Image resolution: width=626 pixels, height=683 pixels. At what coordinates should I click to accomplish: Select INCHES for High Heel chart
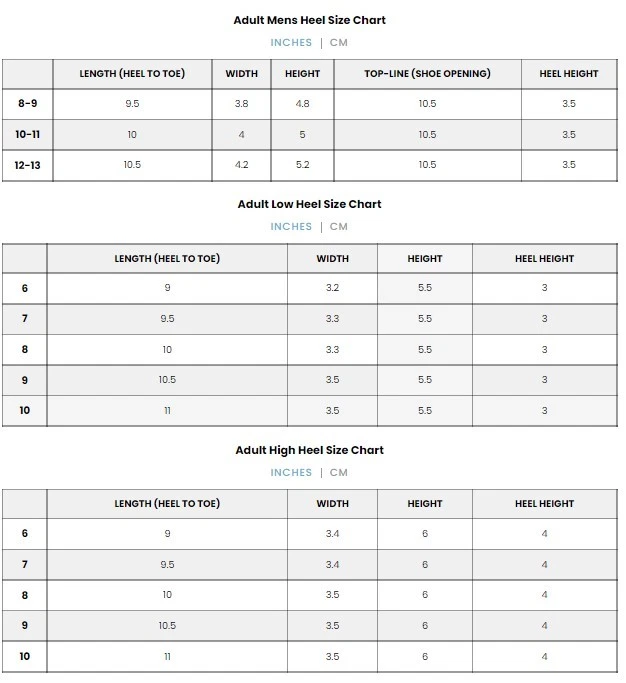point(291,473)
